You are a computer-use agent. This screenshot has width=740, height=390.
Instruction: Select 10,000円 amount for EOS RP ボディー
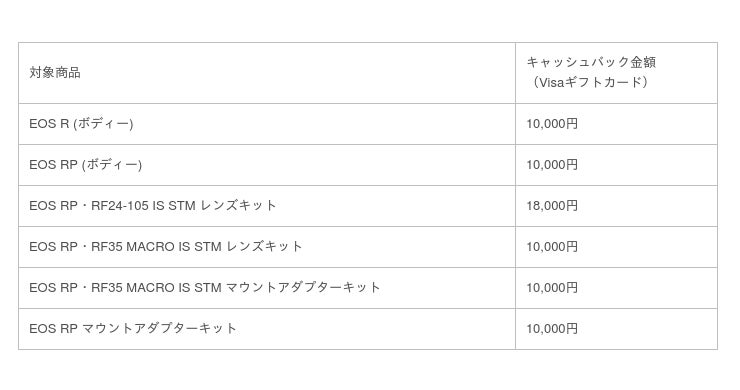pos(552,165)
